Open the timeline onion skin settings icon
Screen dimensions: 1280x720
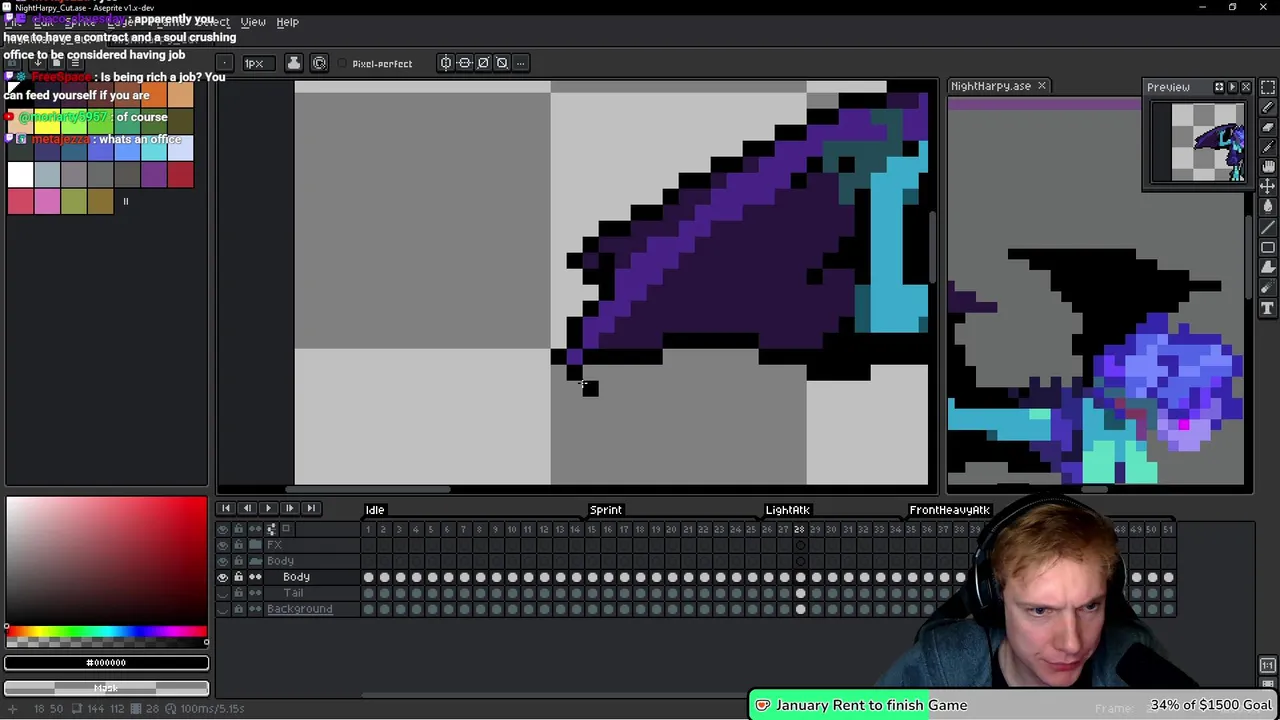point(271,529)
